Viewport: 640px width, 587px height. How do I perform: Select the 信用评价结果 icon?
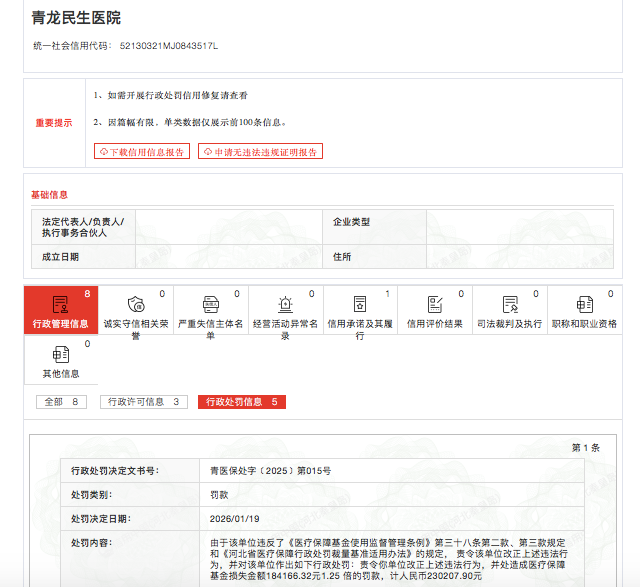click(x=435, y=304)
